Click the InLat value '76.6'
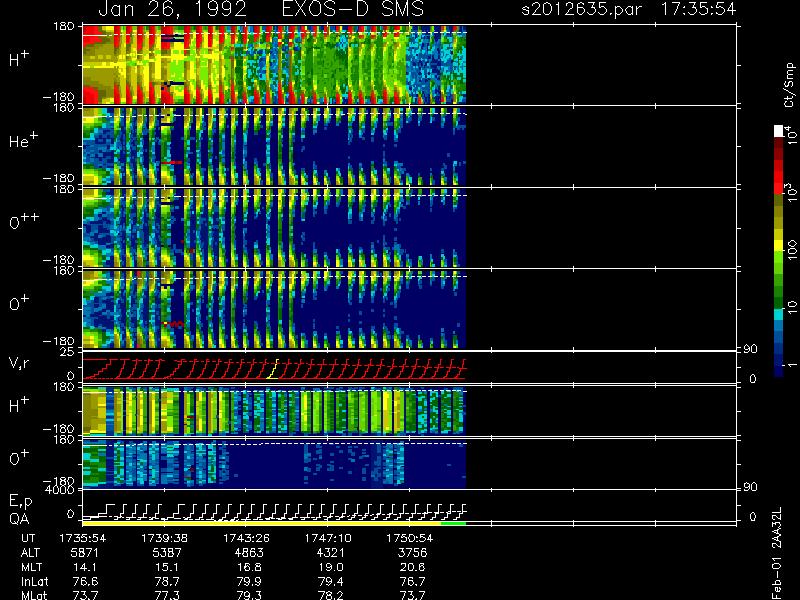 85,581
